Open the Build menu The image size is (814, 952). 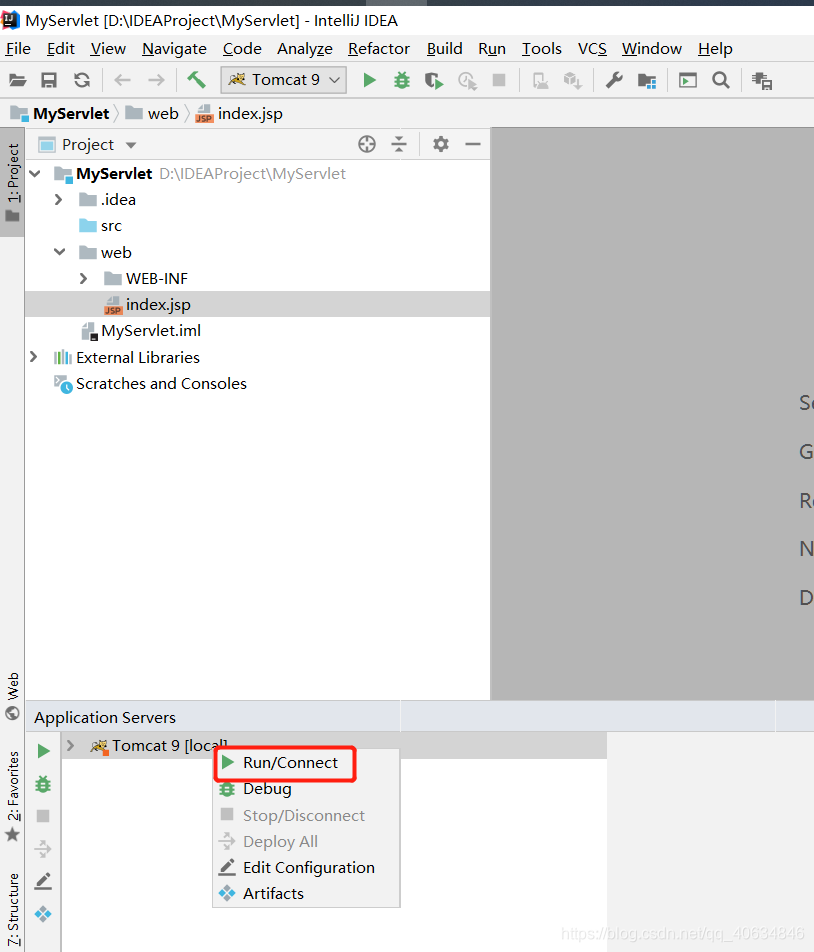tap(444, 49)
